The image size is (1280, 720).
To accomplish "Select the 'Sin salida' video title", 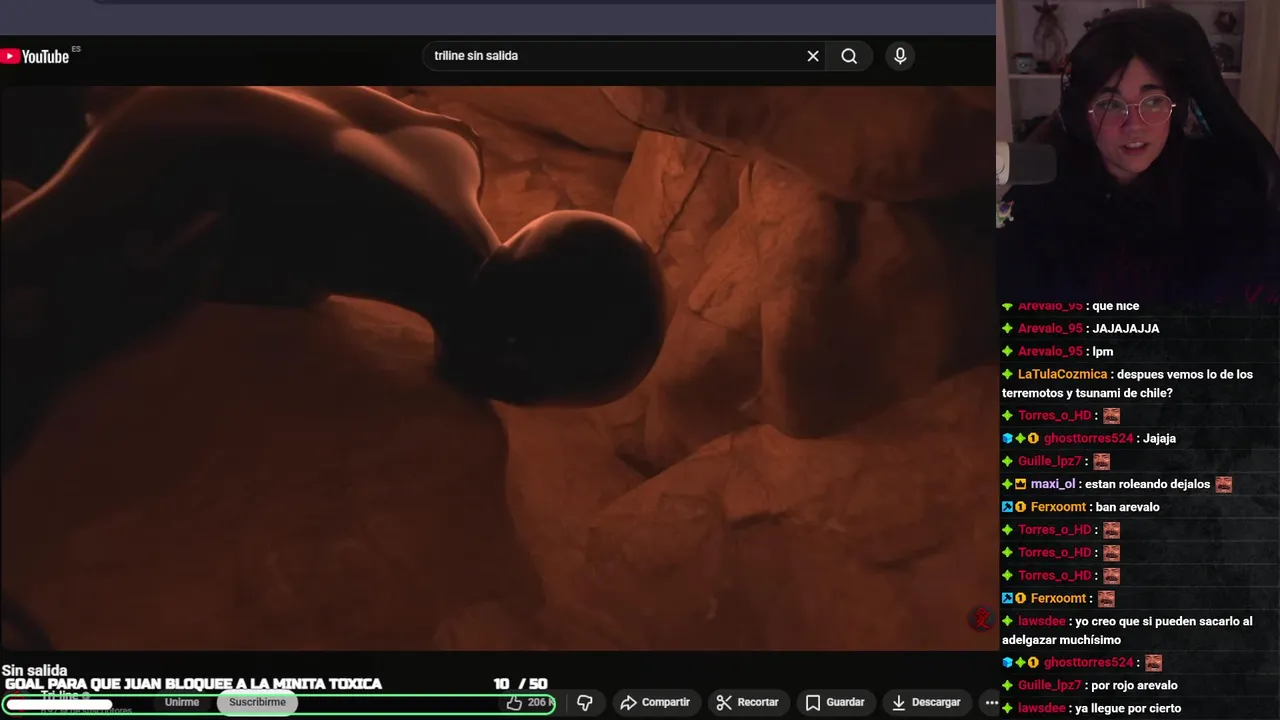I will point(35,670).
